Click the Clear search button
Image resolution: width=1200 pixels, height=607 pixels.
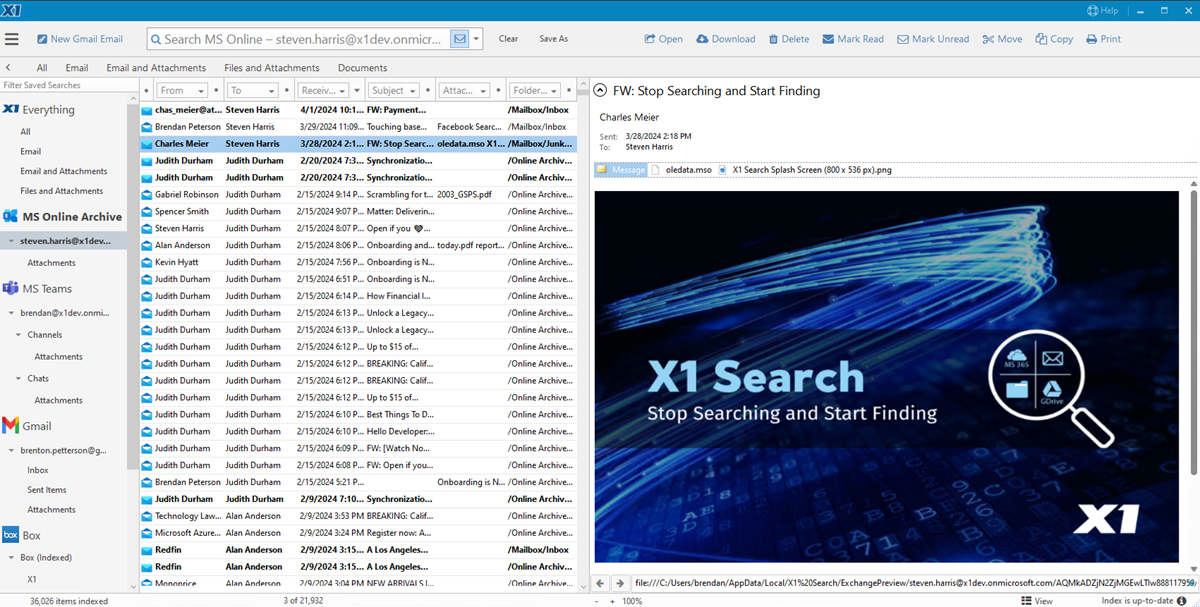pyautogui.click(x=508, y=39)
